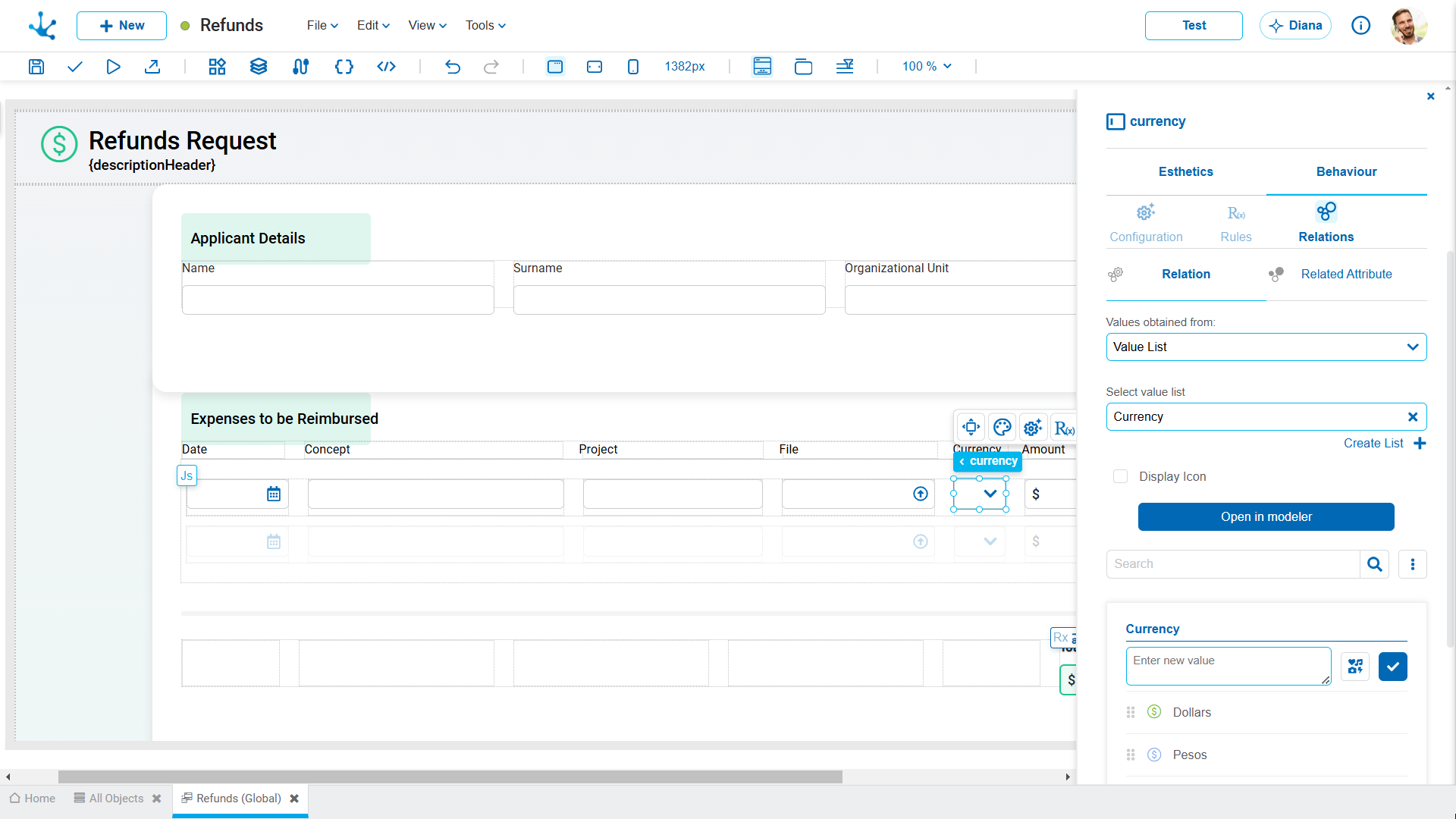This screenshot has height=819, width=1456.
Task: Click the curly braces code icon
Action: pyautogui.click(x=344, y=67)
